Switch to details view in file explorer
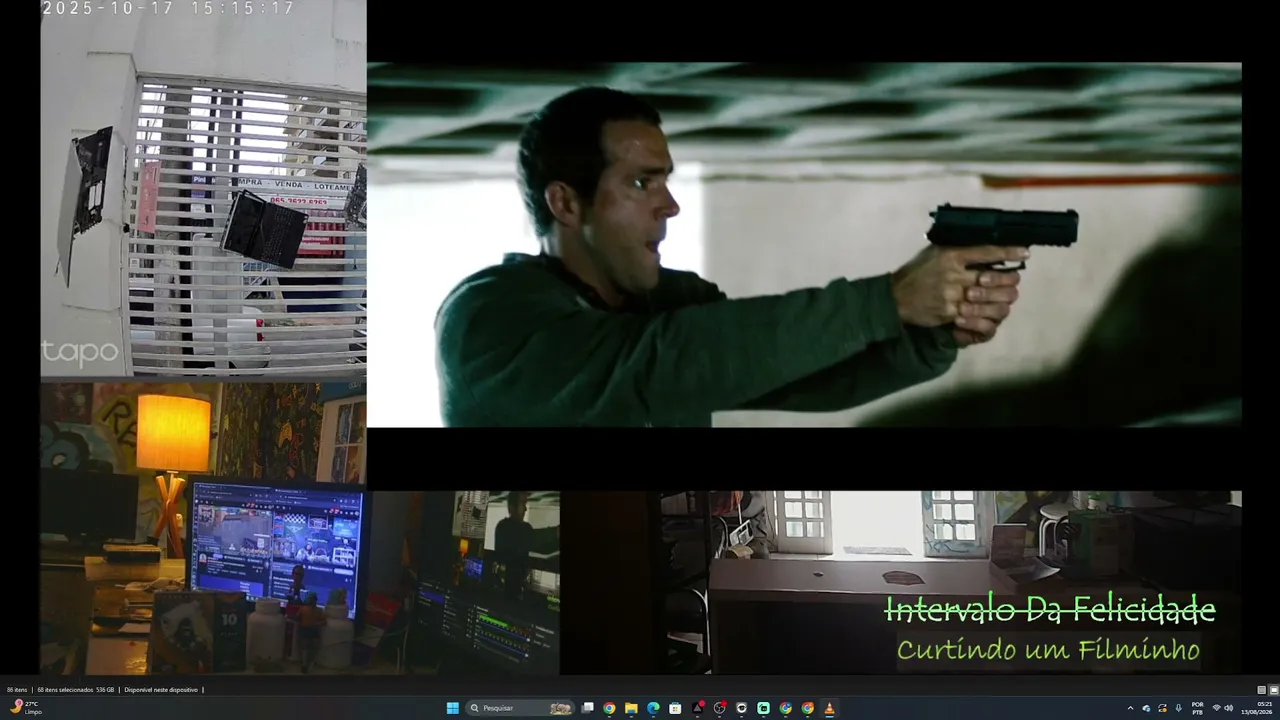The height and width of the screenshot is (720, 1280). click(x=1262, y=690)
